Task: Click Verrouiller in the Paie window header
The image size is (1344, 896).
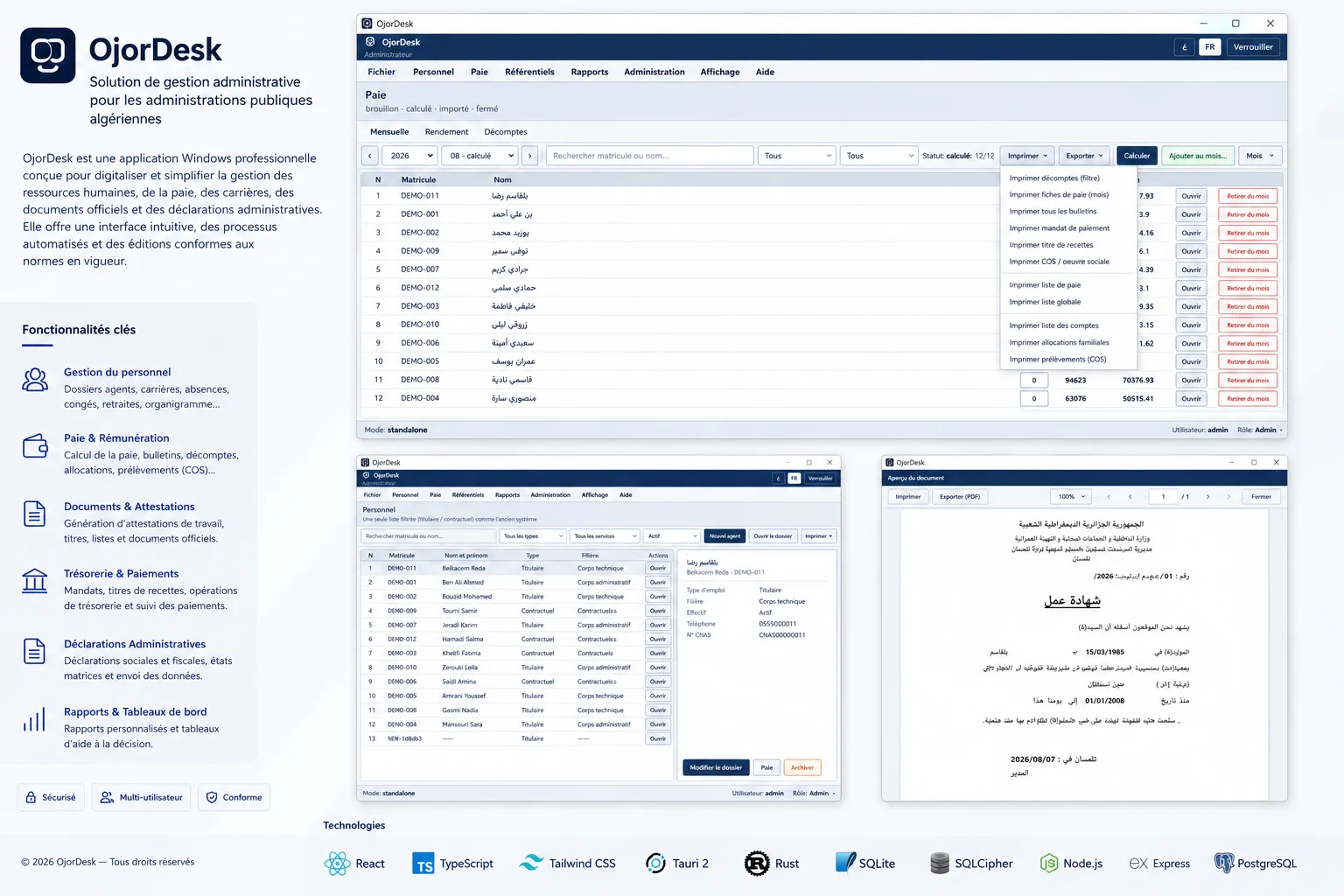Action: [x=1253, y=47]
